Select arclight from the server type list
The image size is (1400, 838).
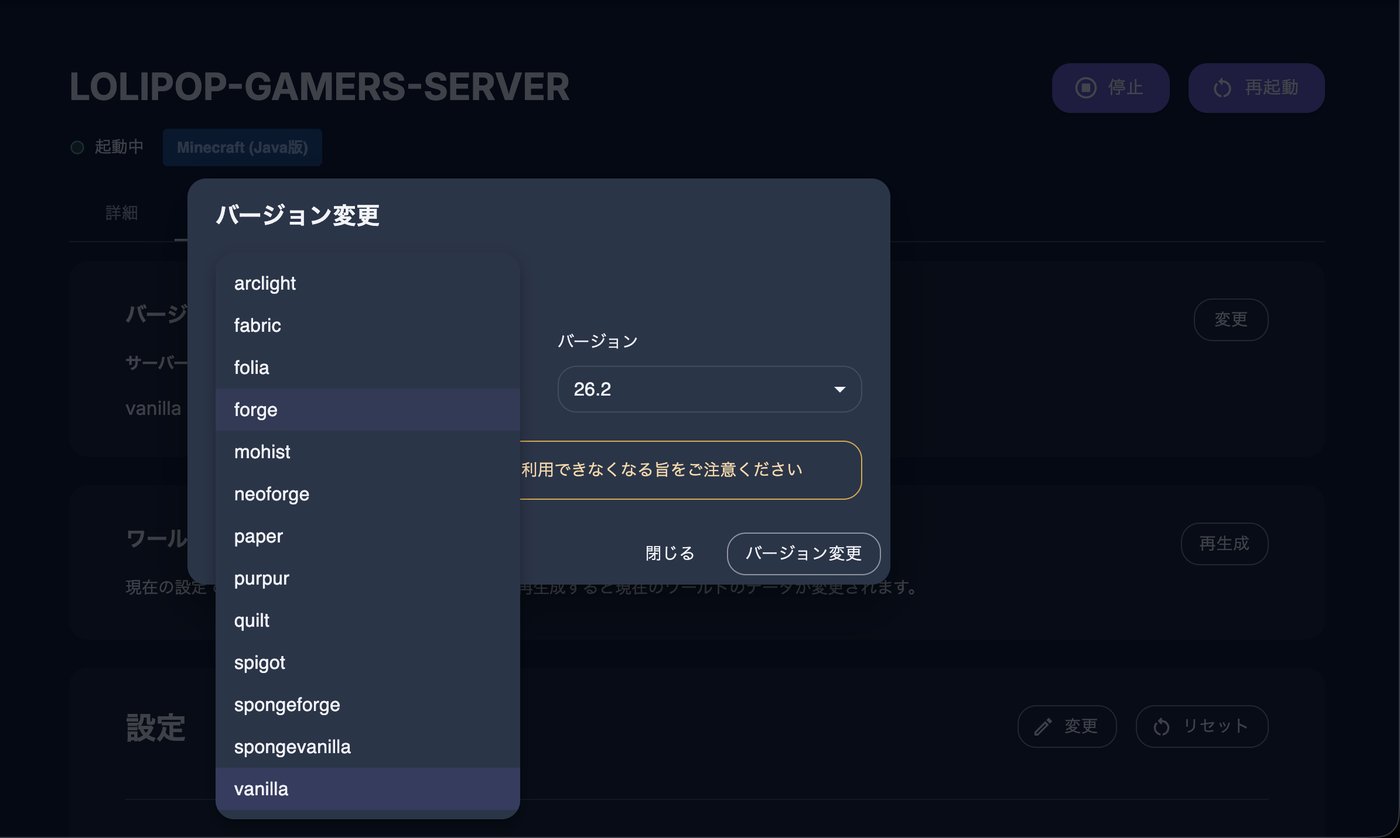pyautogui.click(x=367, y=283)
